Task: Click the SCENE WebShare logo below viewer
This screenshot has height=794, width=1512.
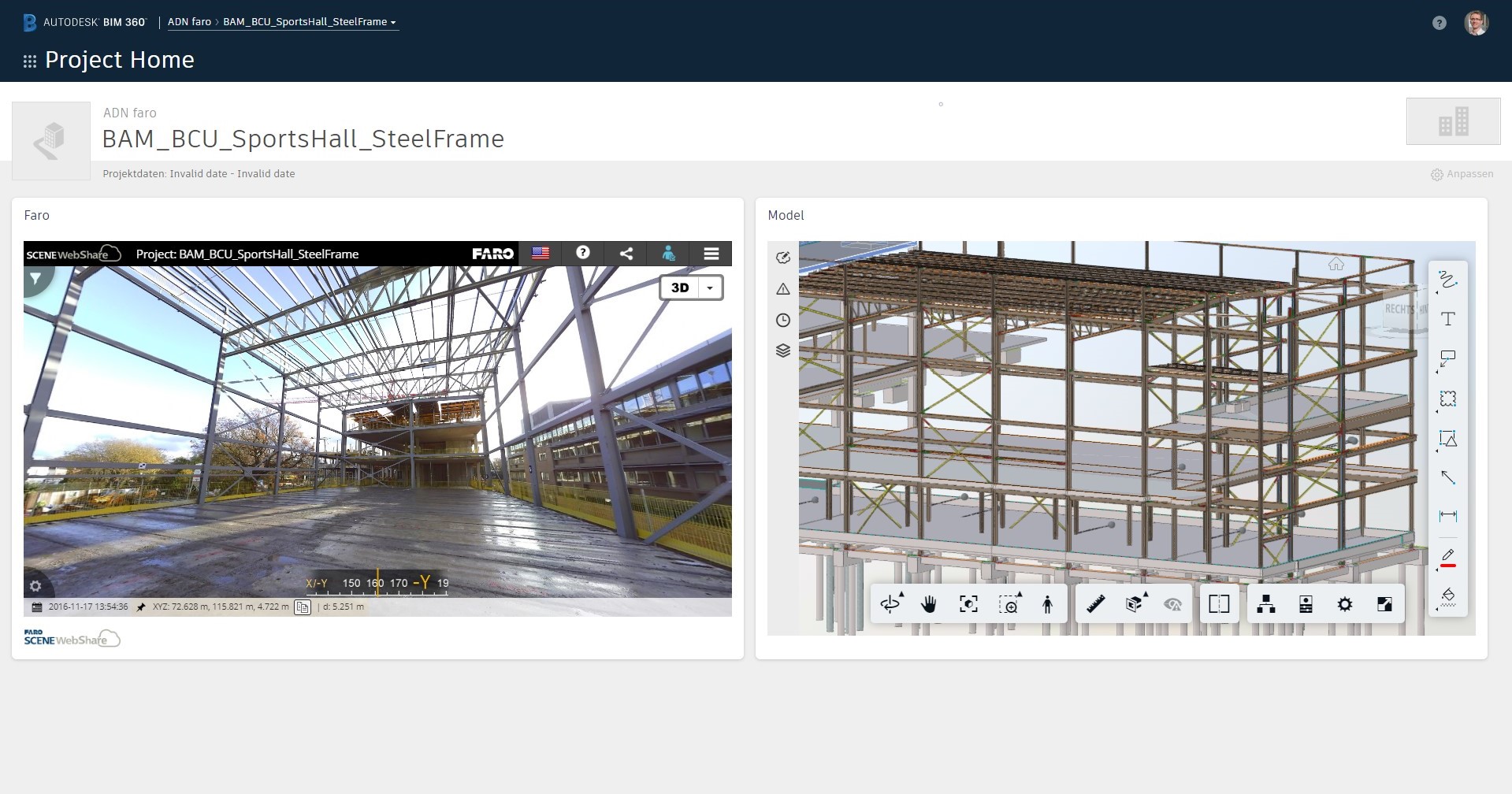Action: pos(72,638)
